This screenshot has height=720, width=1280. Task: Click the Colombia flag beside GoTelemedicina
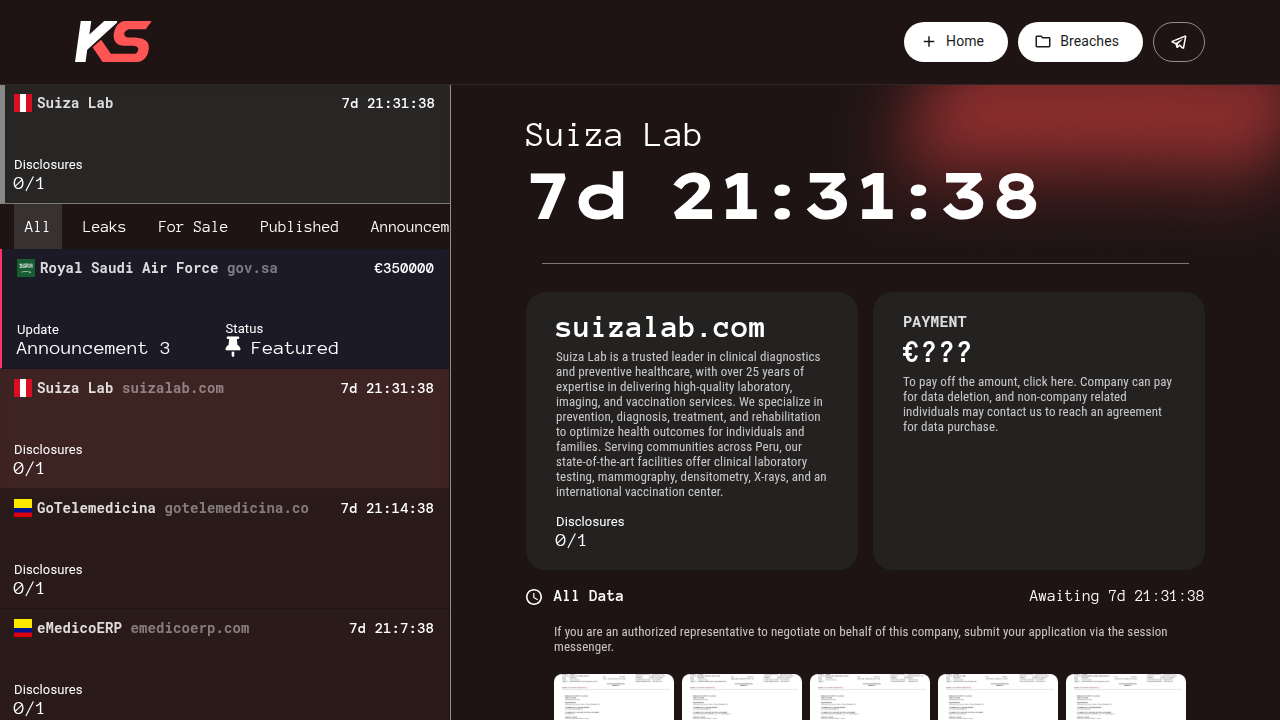coord(23,508)
